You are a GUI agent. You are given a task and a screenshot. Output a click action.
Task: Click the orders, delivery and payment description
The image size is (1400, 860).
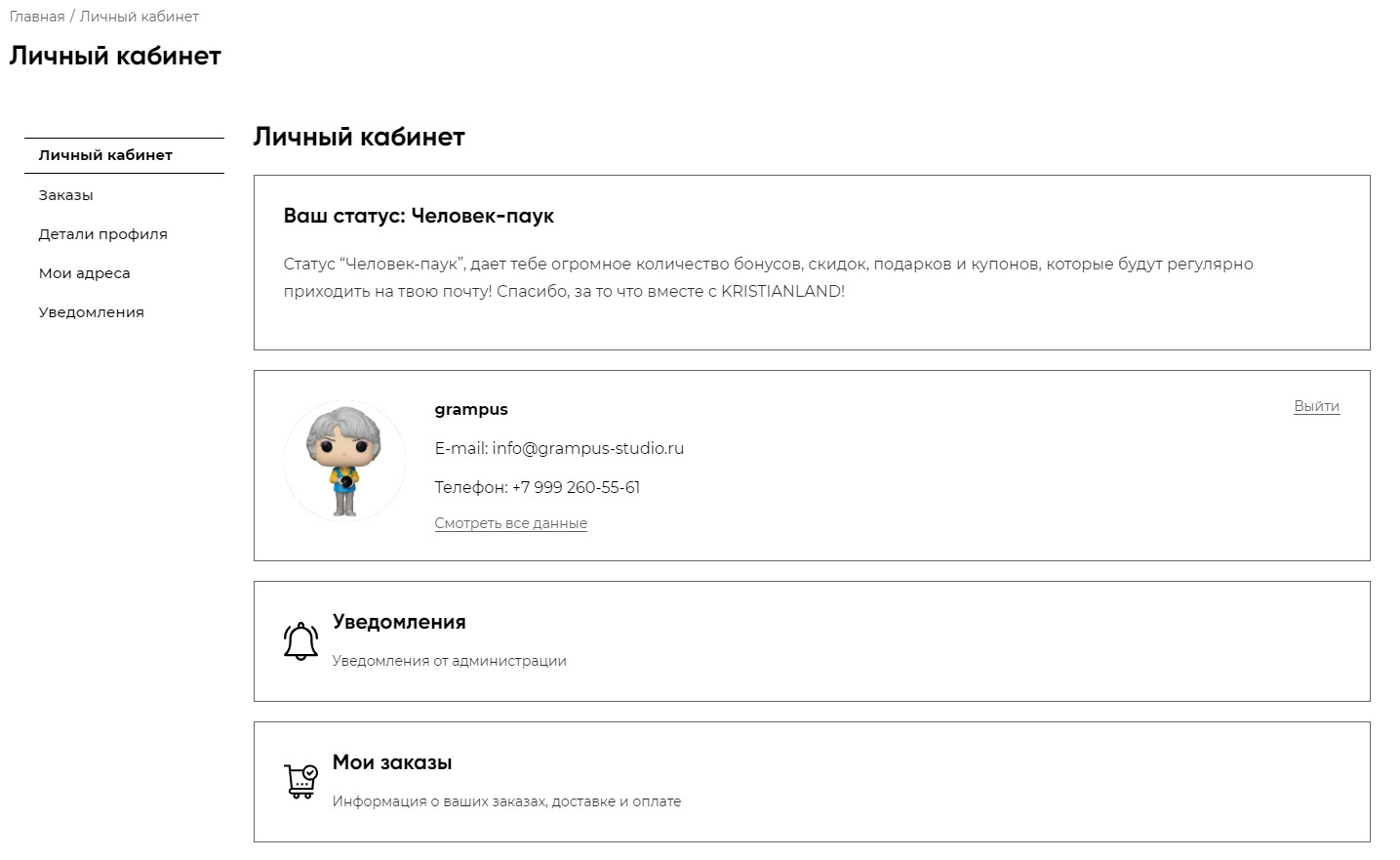506,801
